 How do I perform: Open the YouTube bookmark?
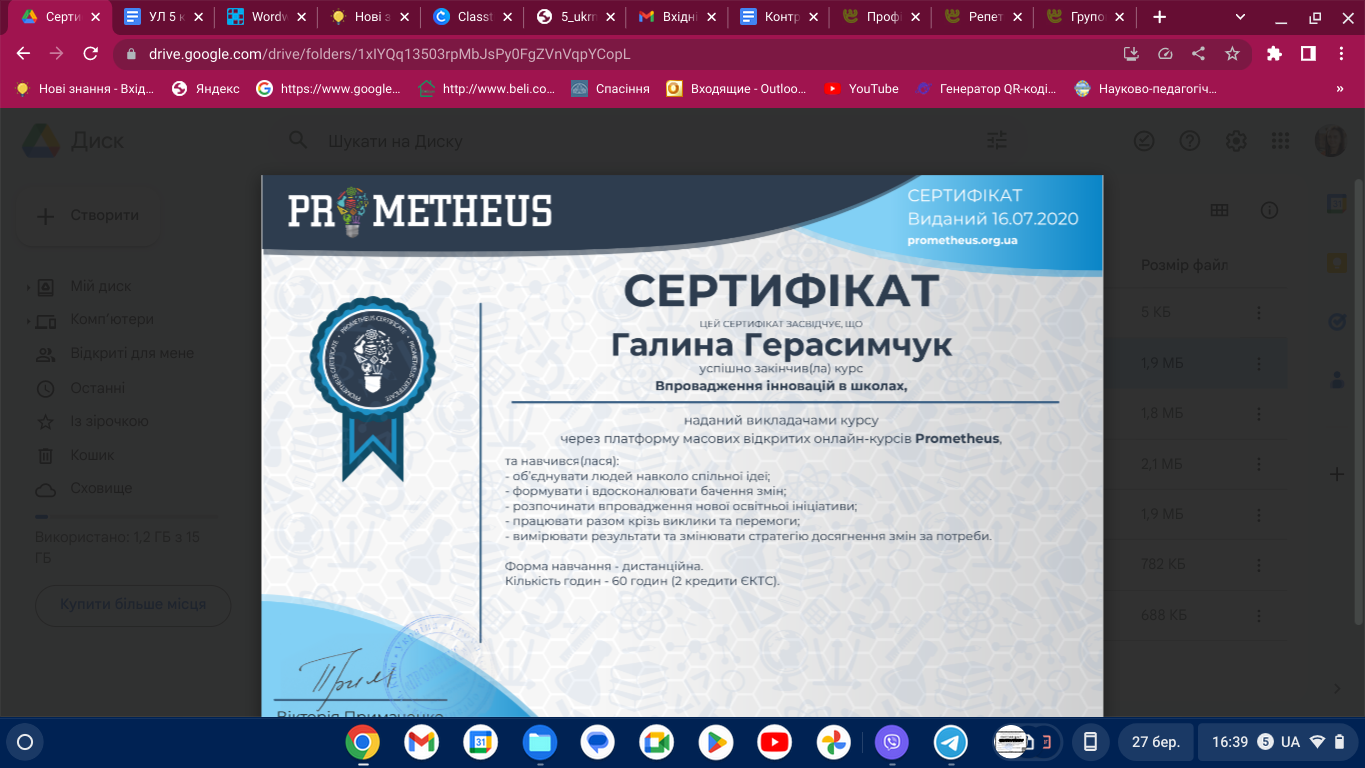(861, 89)
